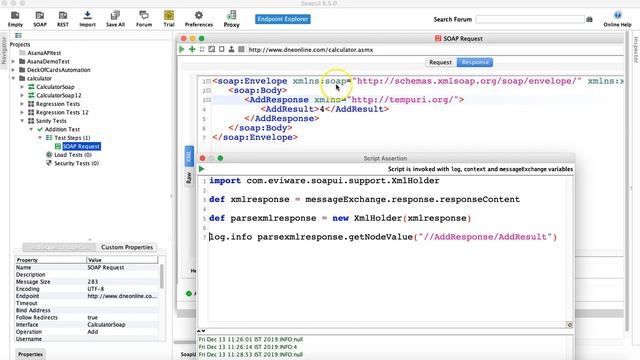Screen dimensions: 640x360
Task: Switch to the Request tab
Action: point(440,62)
